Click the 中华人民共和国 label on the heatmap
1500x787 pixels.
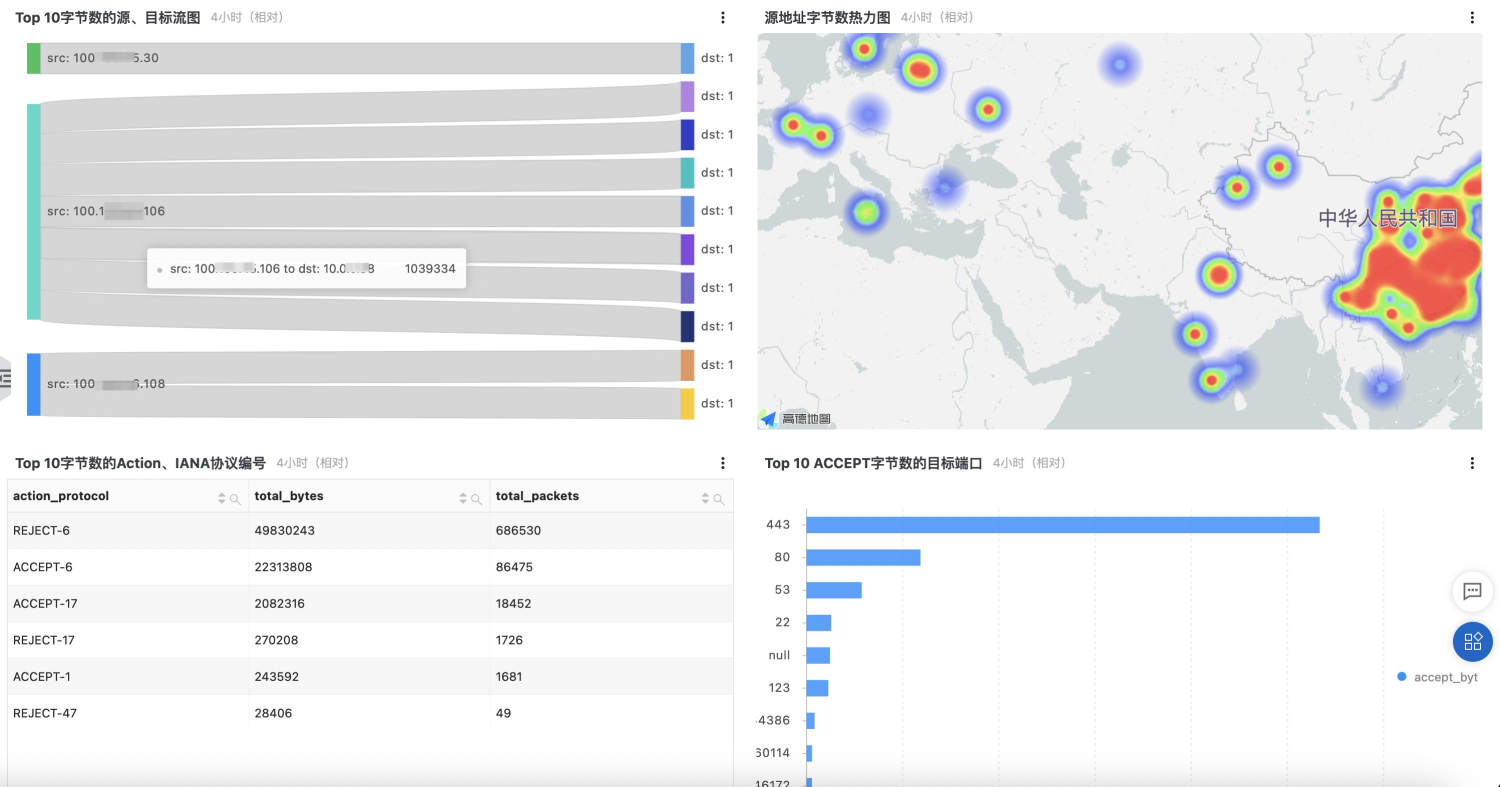point(1388,218)
